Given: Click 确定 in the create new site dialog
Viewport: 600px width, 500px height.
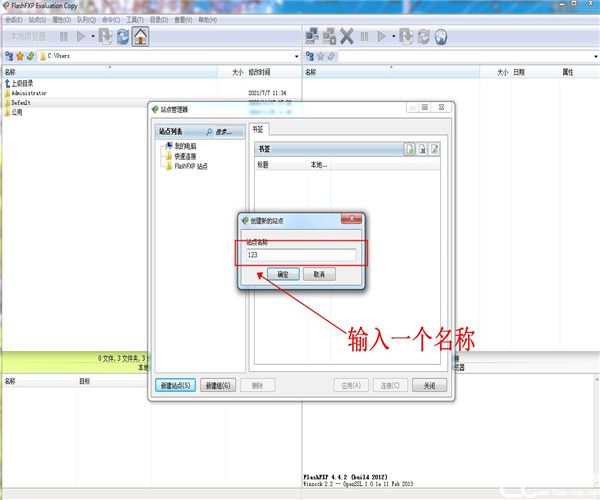Looking at the screenshot, I should click(283, 274).
